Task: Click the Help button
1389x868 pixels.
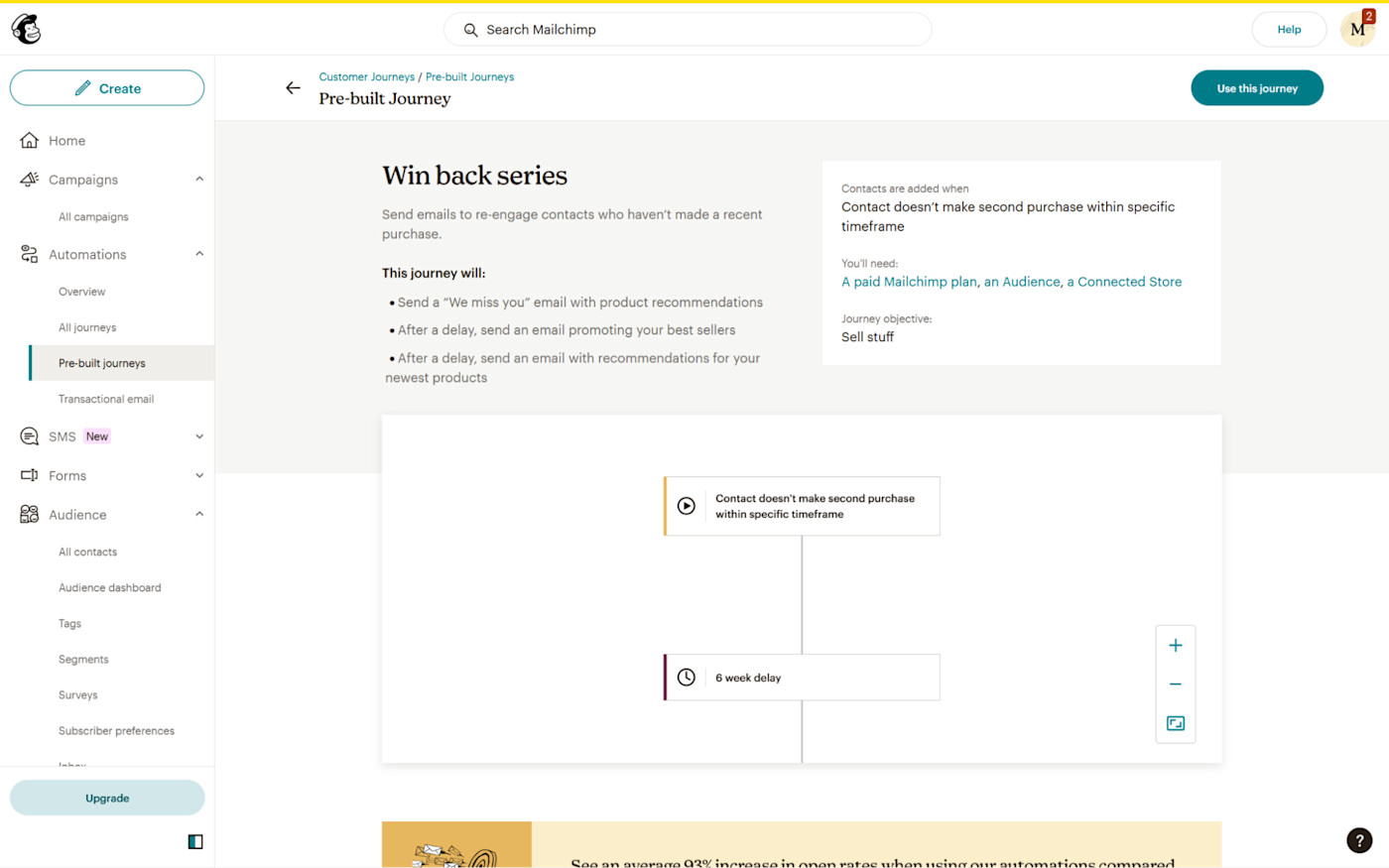Action: click(1289, 30)
